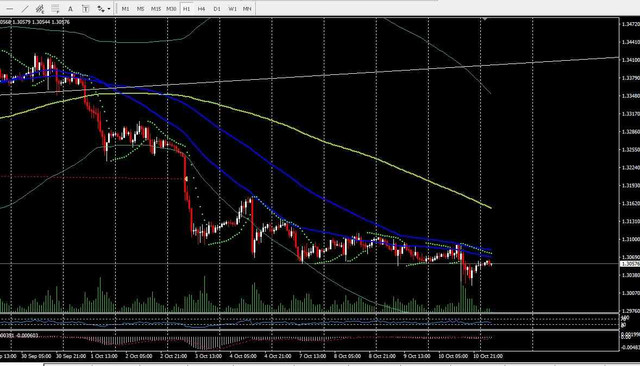640x366 pixels.
Task: Click the 1.34720 price scale label
Action: tap(631, 24)
